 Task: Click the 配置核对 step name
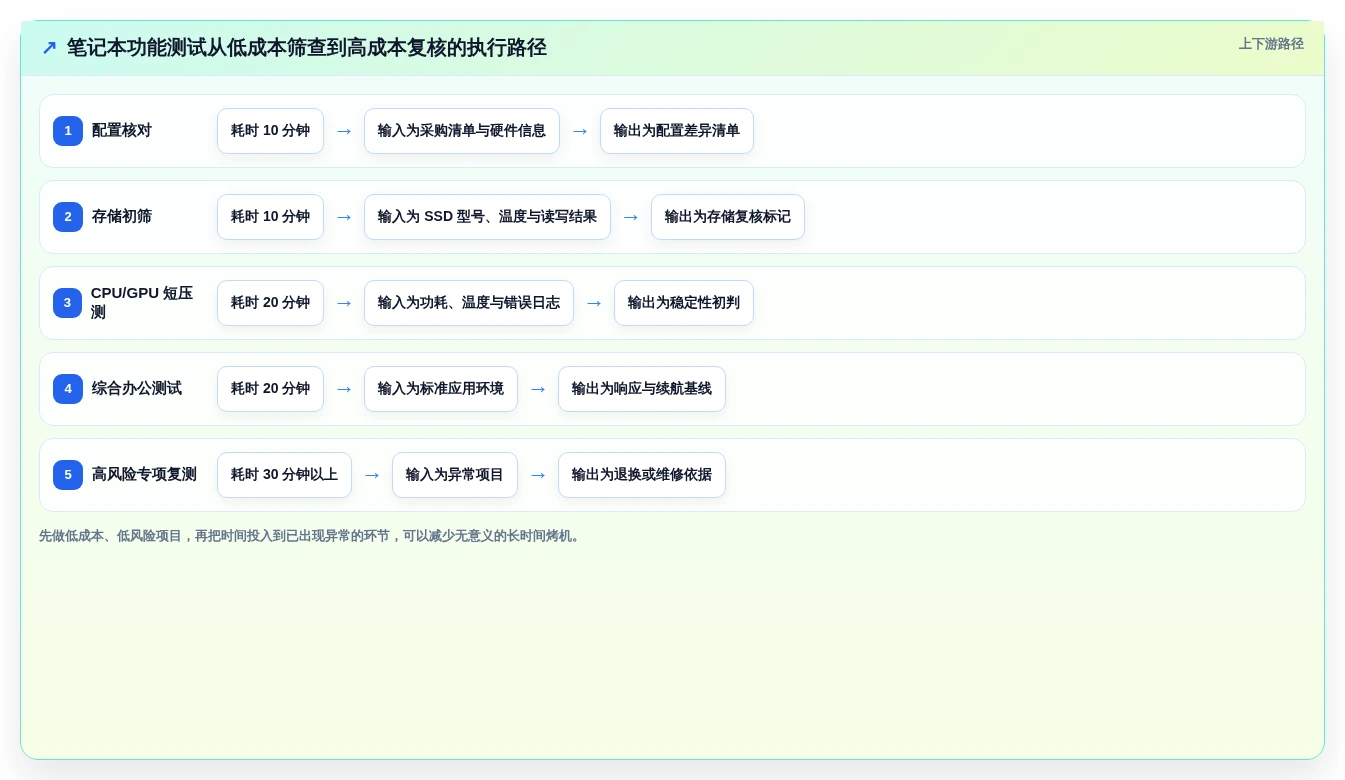click(122, 131)
